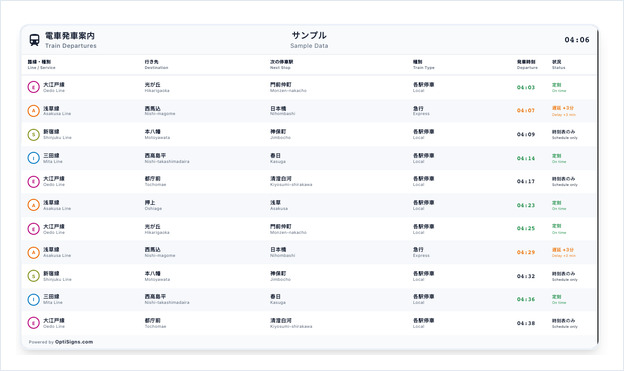
Task: Click the On time status in the 04:03 row
Action: click(559, 87)
